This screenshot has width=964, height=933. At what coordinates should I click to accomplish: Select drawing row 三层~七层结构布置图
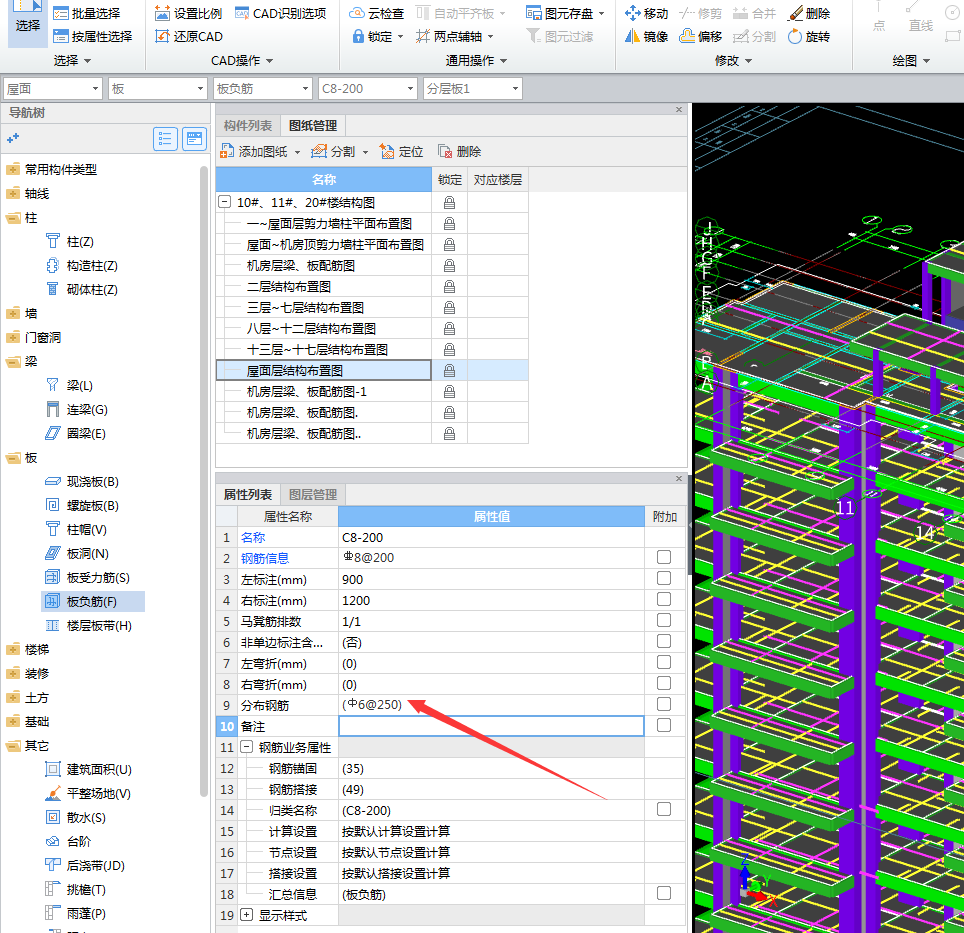click(x=324, y=307)
